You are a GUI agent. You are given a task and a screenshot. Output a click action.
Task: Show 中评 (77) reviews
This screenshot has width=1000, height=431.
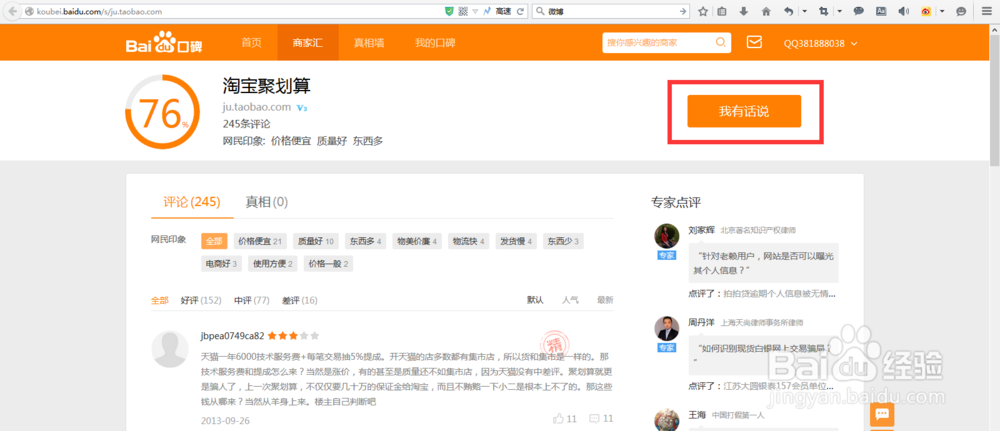[x=252, y=300]
